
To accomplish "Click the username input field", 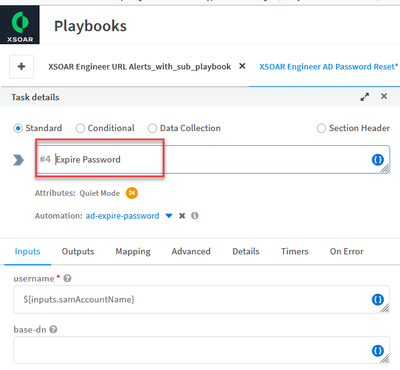I will click(x=201, y=299).
